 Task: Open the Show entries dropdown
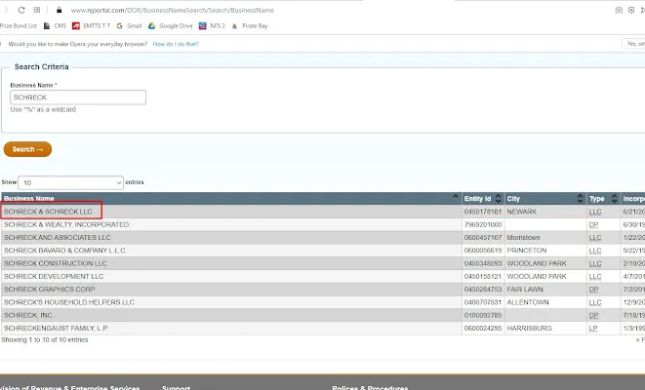pyautogui.click(x=71, y=183)
